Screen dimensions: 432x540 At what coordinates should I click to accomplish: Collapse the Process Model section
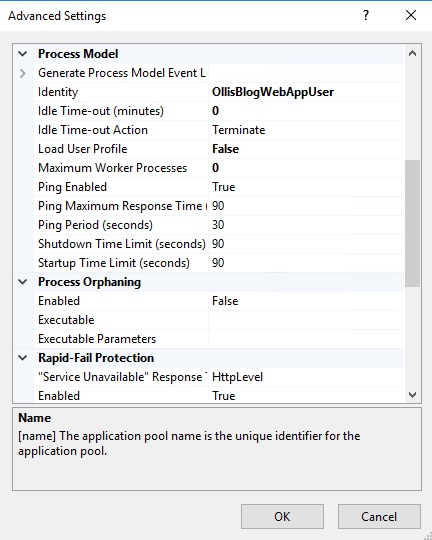click(x=23, y=54)
